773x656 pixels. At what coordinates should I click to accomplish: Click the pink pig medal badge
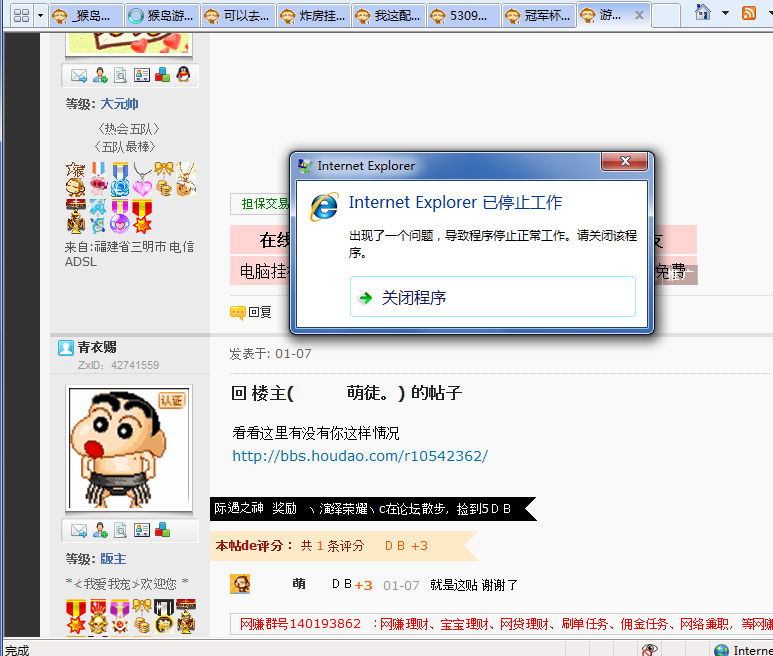pos(99,179)
